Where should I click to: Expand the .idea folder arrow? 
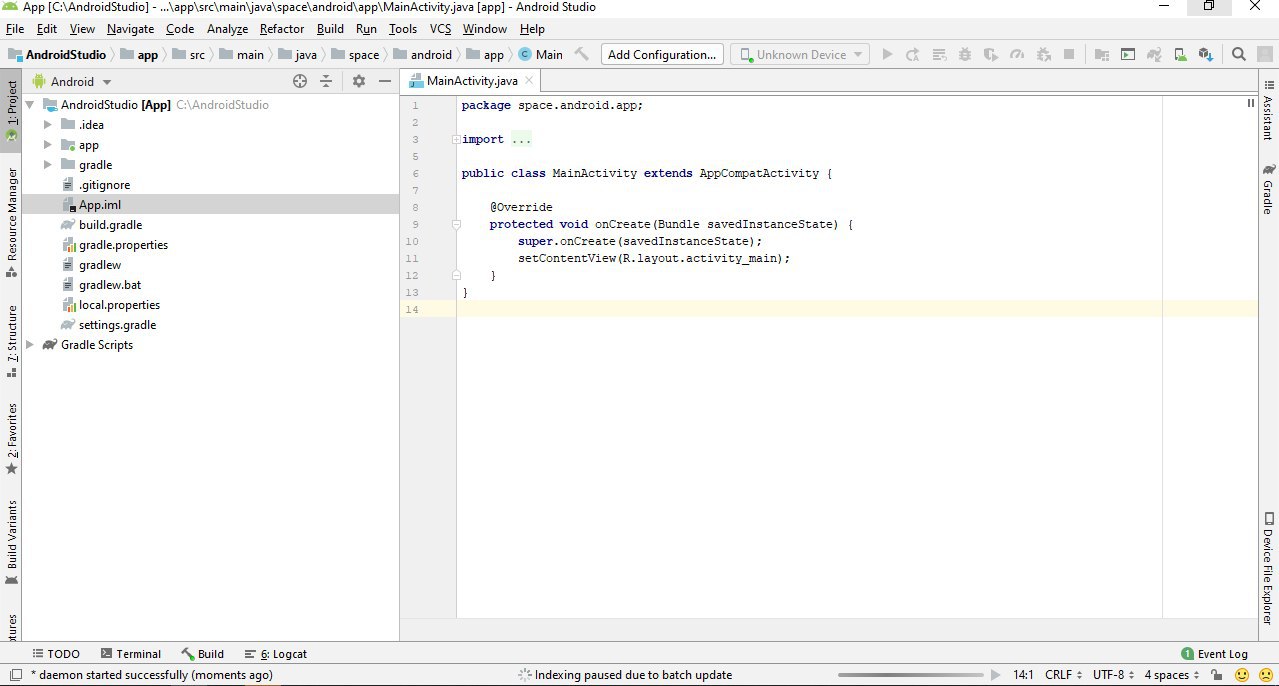click(x=48, y=125)
